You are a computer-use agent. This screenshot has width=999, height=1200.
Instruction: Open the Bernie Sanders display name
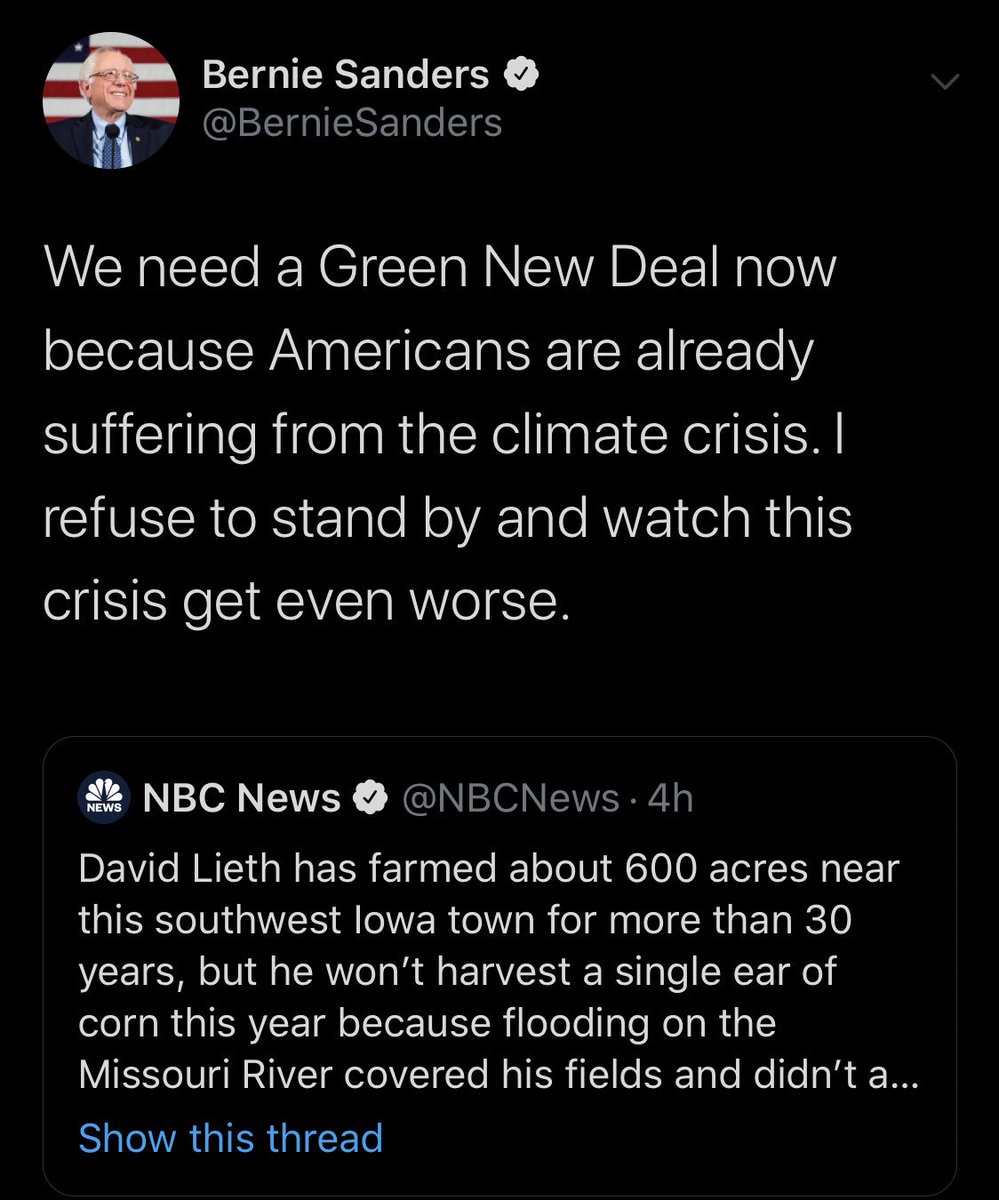(345, 74)
